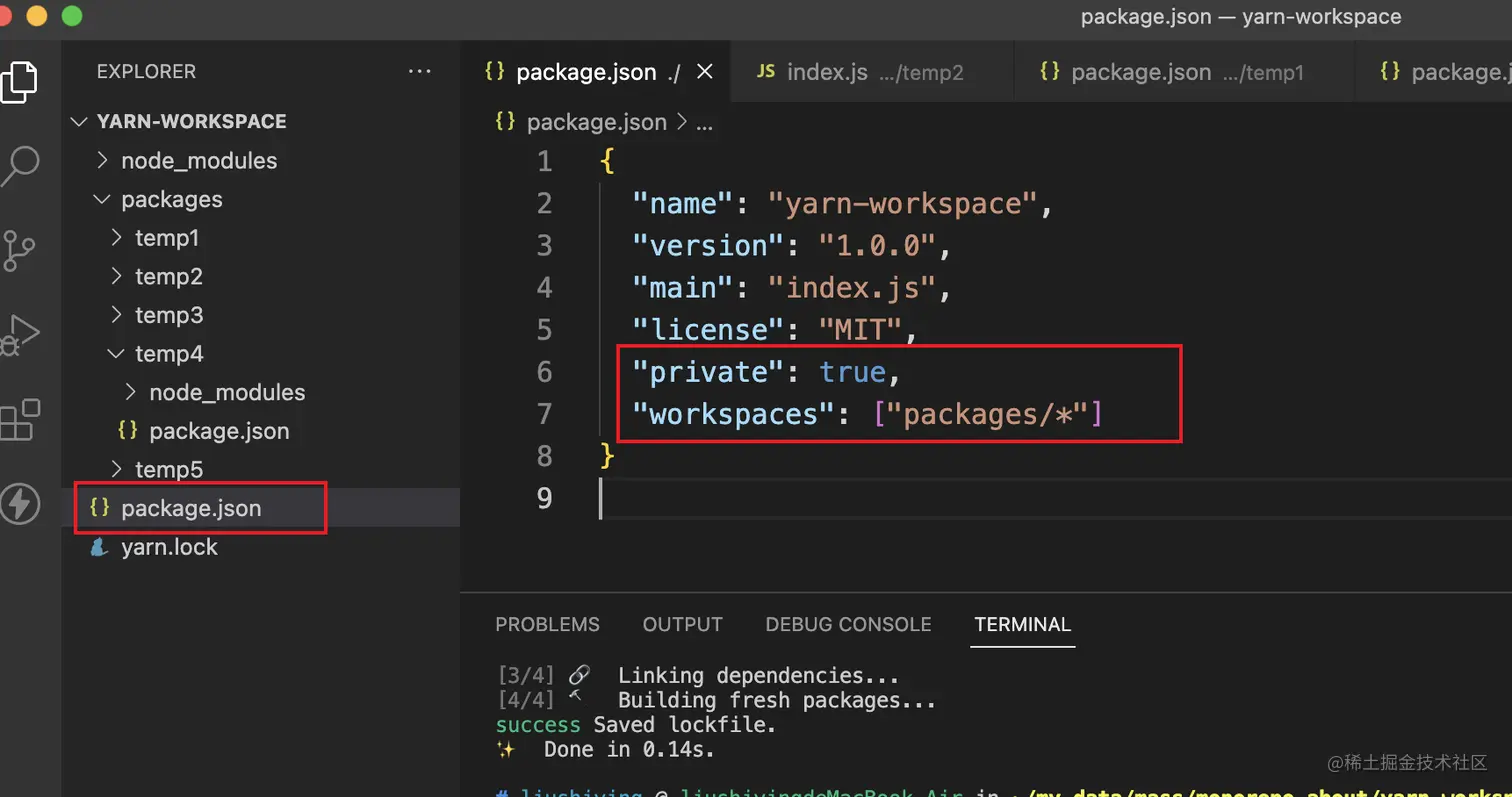Click the "MIT" license value
This screenshot has width=1512, height=797.
[x=859, y=330]
